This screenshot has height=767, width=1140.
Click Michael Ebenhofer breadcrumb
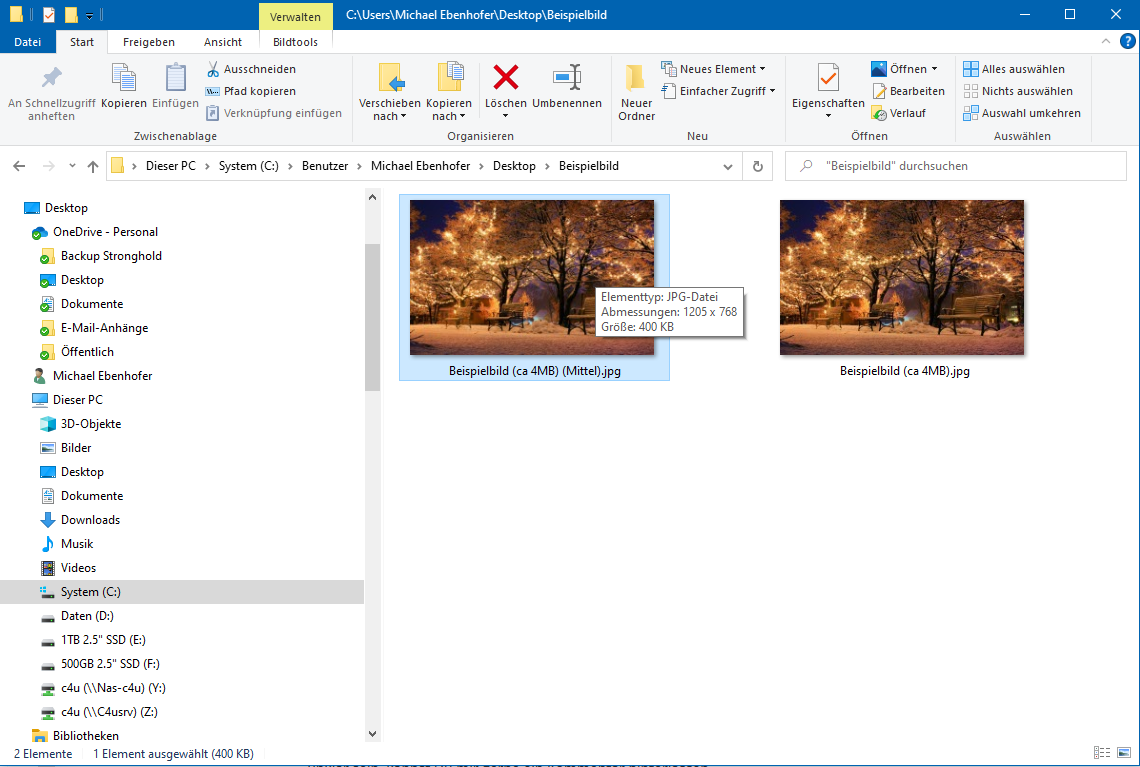tap(420, 166)
